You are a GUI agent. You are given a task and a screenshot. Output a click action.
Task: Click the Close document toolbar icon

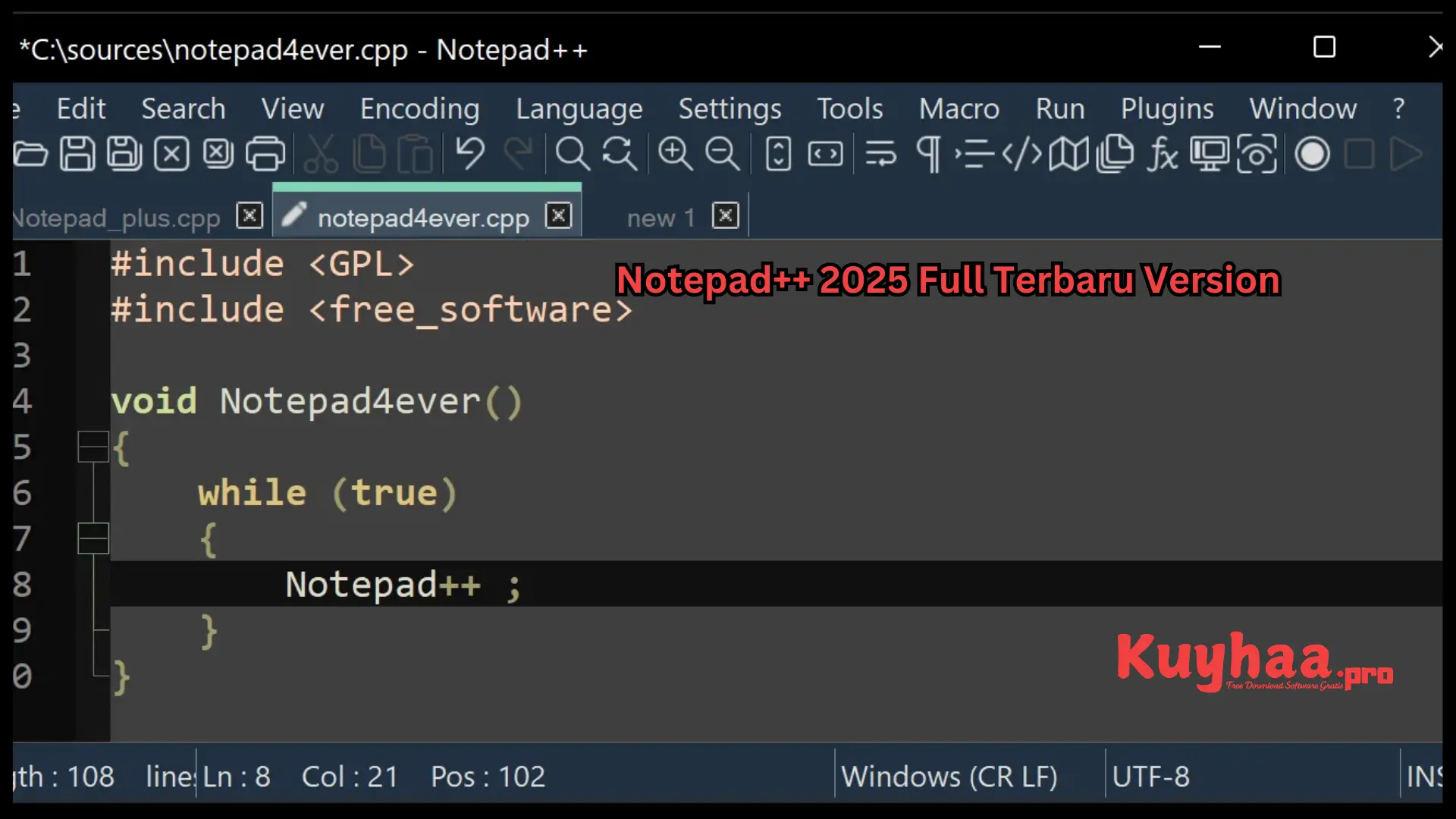[171, 154]
